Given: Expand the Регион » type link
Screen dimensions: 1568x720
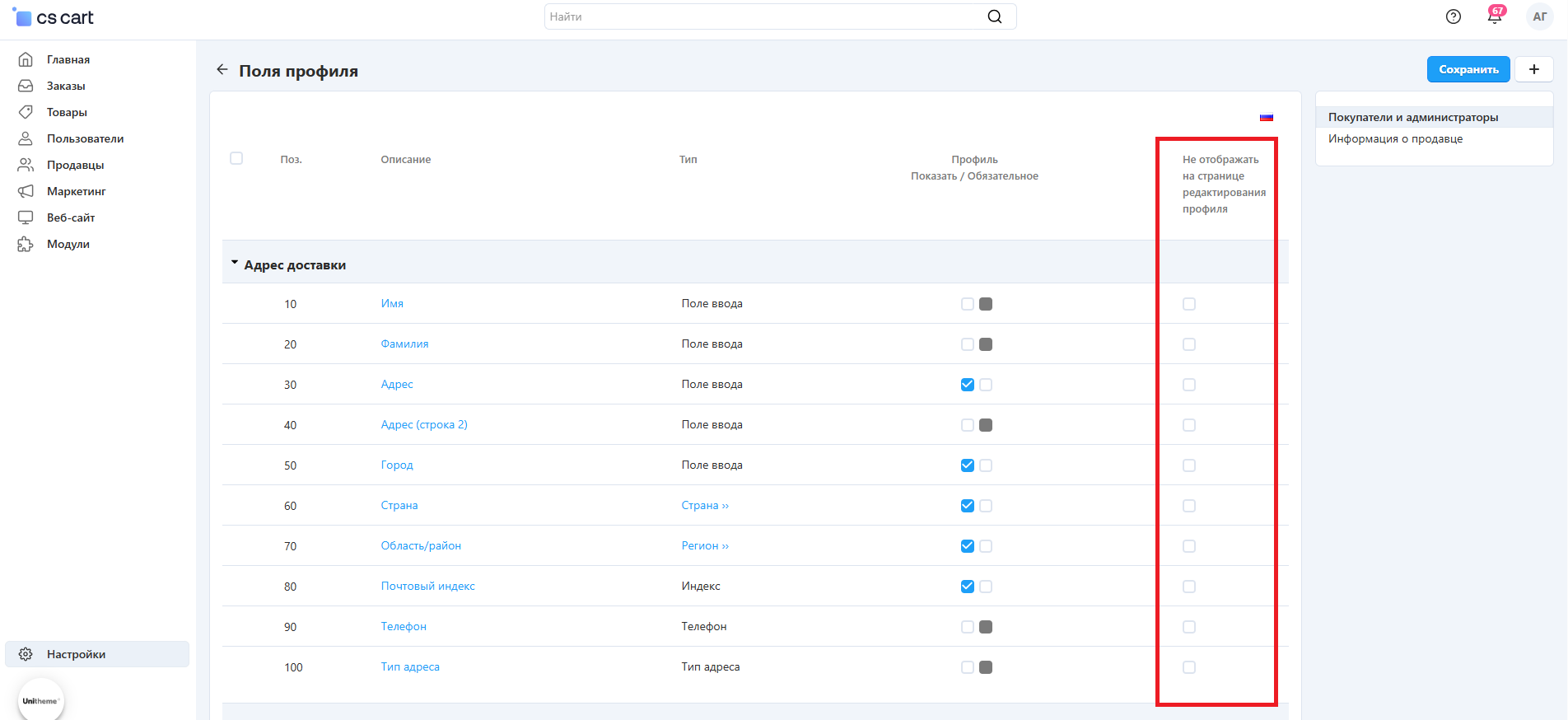Looking at the screenshot, I should 704,546.
